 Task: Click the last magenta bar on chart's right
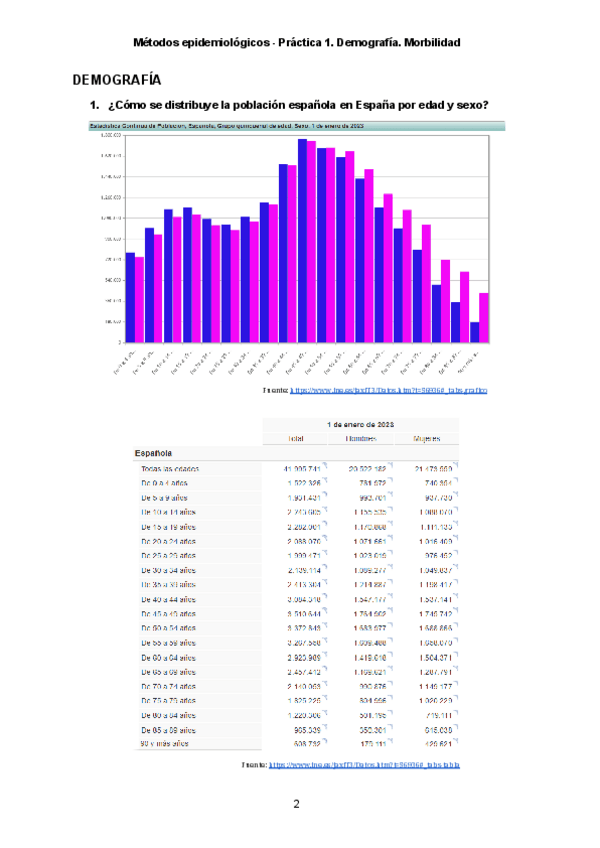485,318
